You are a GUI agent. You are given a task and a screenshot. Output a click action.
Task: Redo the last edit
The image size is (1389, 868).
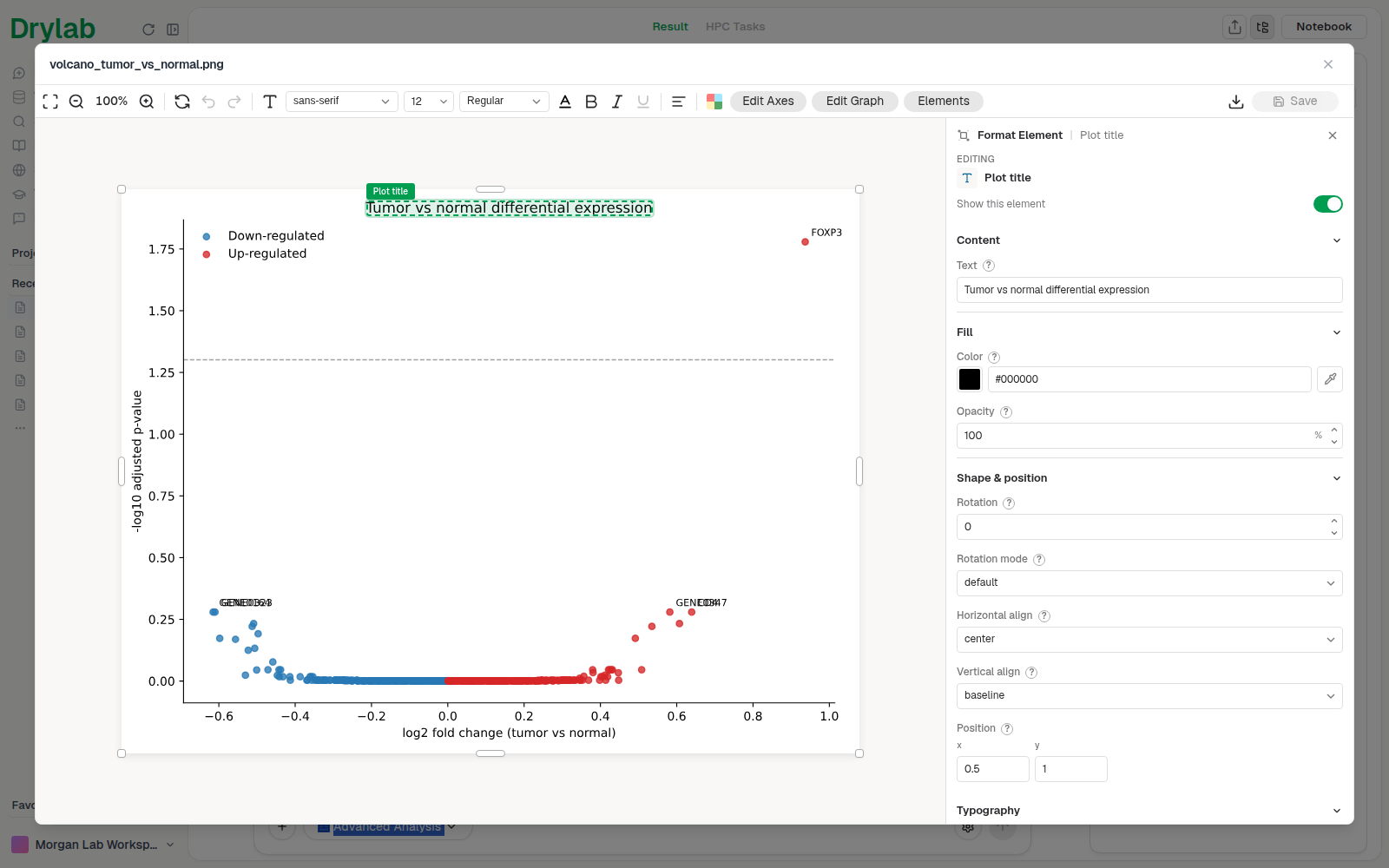[x=234, y=102]
